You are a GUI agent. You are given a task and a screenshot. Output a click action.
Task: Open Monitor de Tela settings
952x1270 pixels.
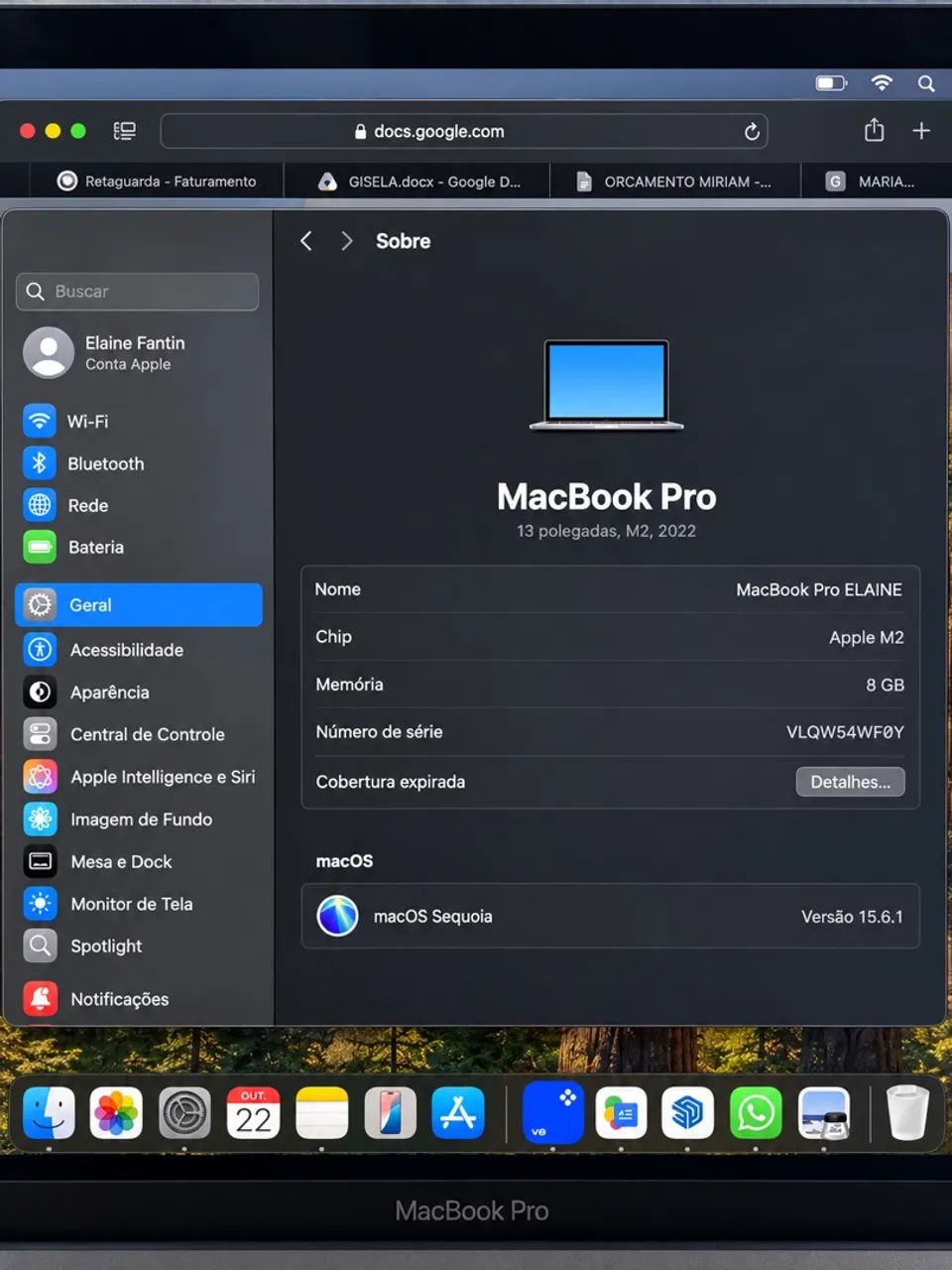coord(109,904)
